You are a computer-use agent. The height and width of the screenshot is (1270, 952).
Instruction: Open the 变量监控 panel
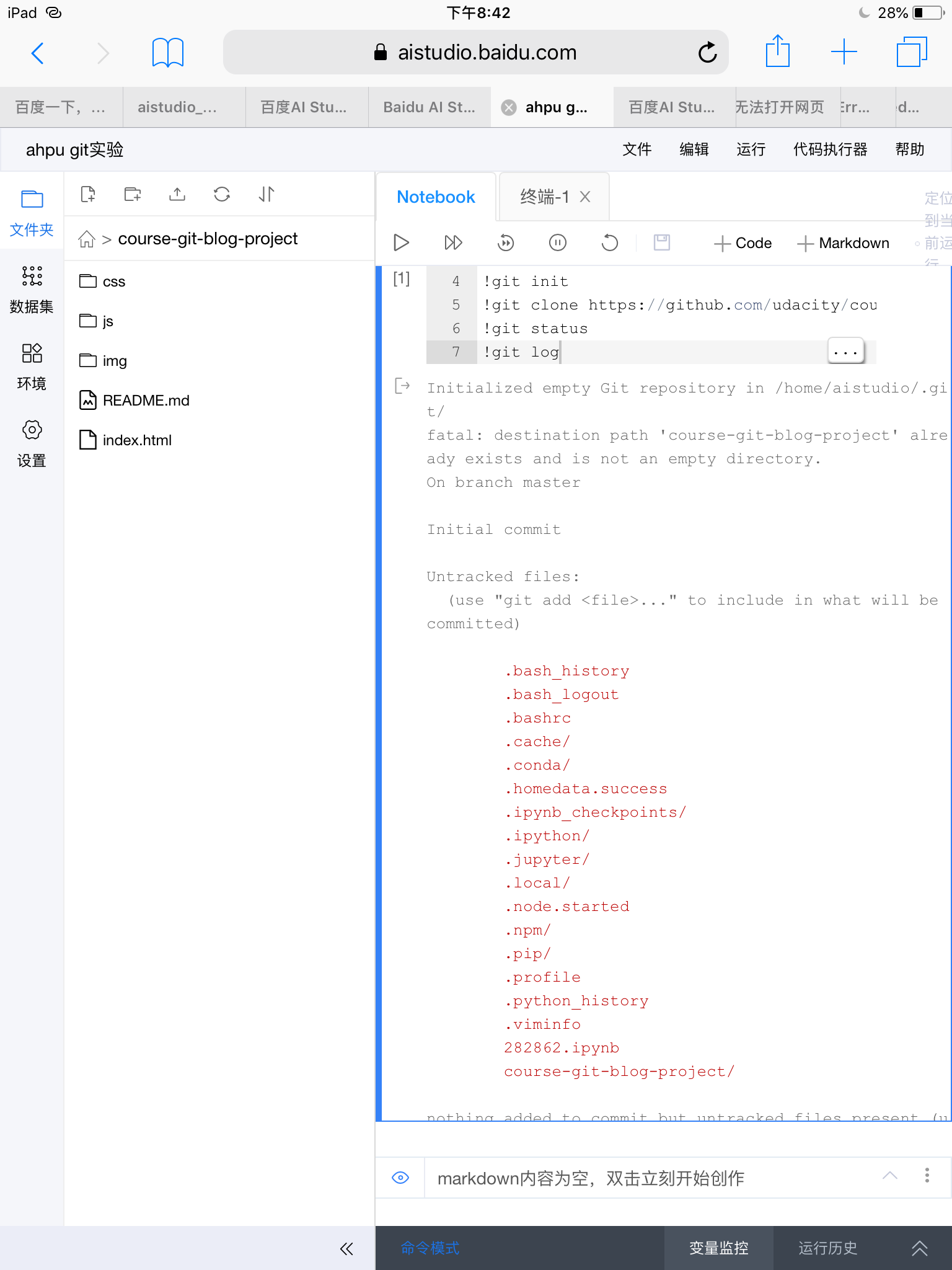tap(718, 1248)
